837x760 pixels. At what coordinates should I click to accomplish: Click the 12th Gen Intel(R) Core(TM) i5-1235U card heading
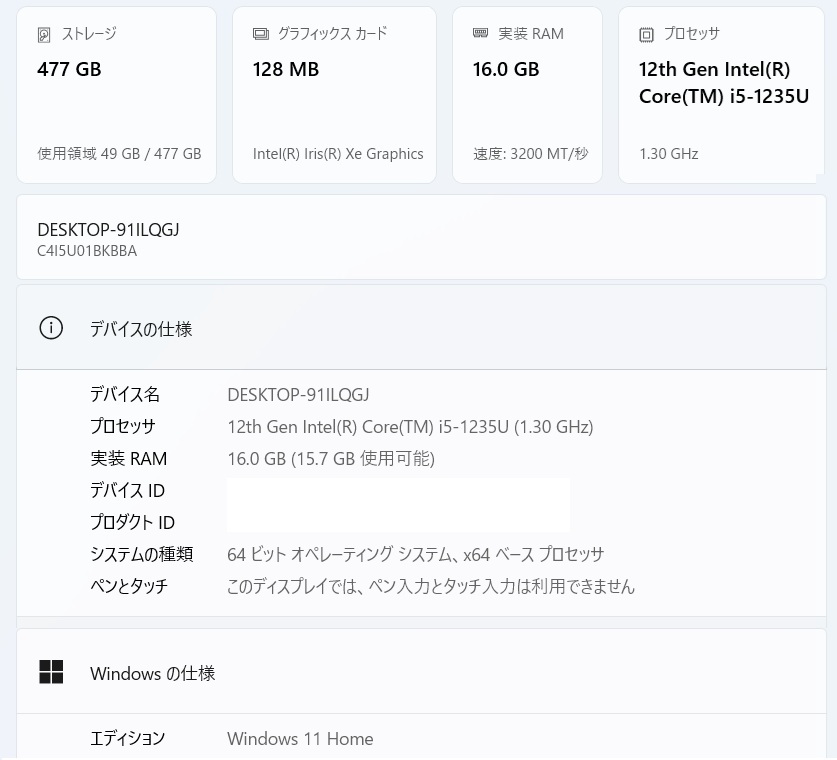point(724,83)
